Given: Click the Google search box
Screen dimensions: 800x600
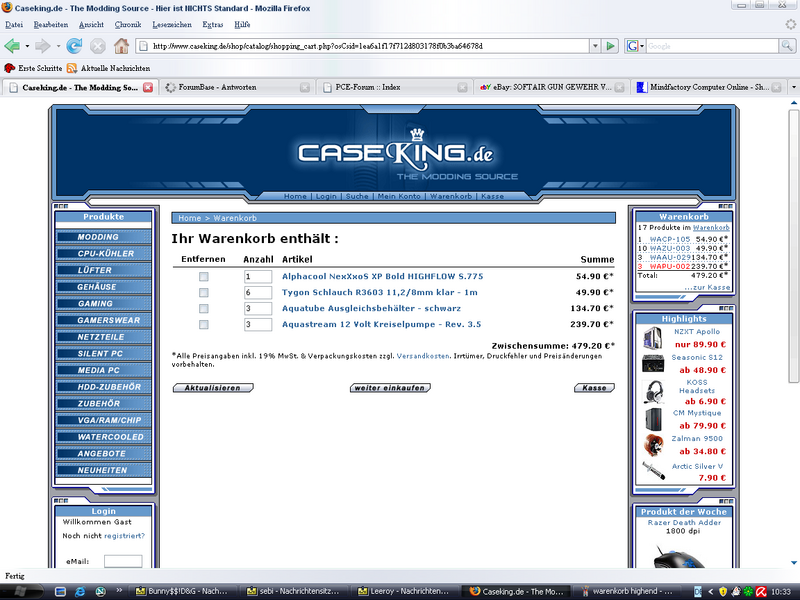Looking at the screenshot, I should tap(712, 46).
